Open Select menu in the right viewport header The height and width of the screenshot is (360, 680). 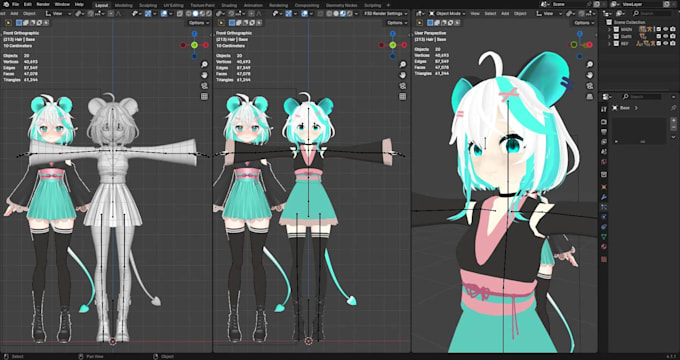490,13
